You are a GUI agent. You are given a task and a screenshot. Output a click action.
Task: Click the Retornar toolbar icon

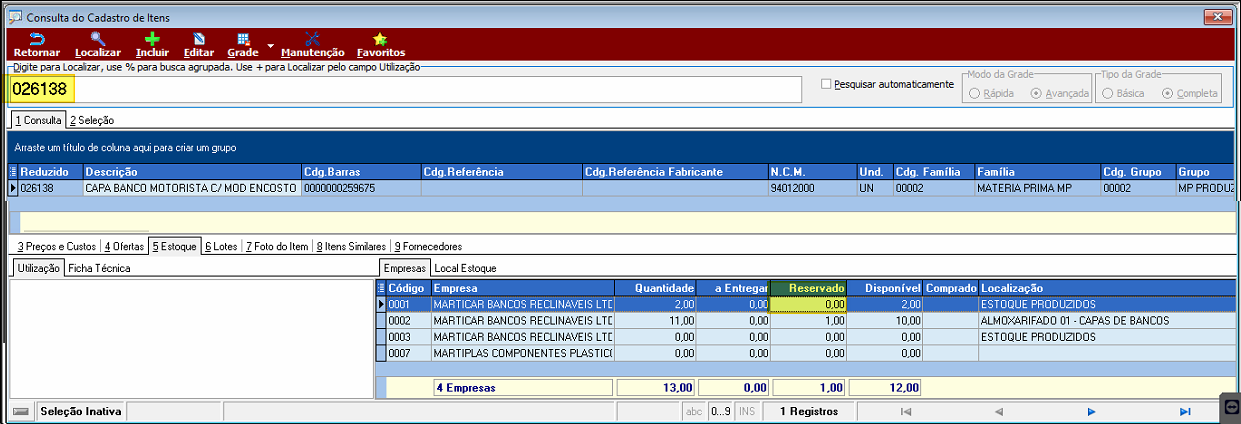[x=36, y=38]
